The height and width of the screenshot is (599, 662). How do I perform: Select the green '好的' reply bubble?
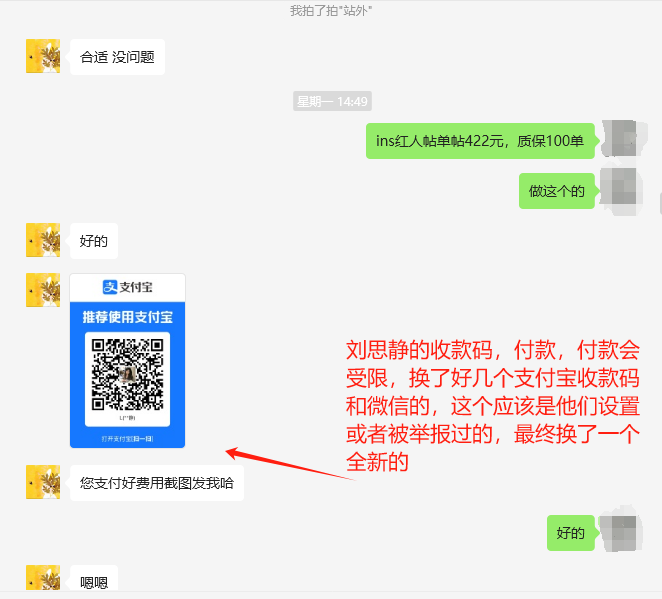[571, 533]
